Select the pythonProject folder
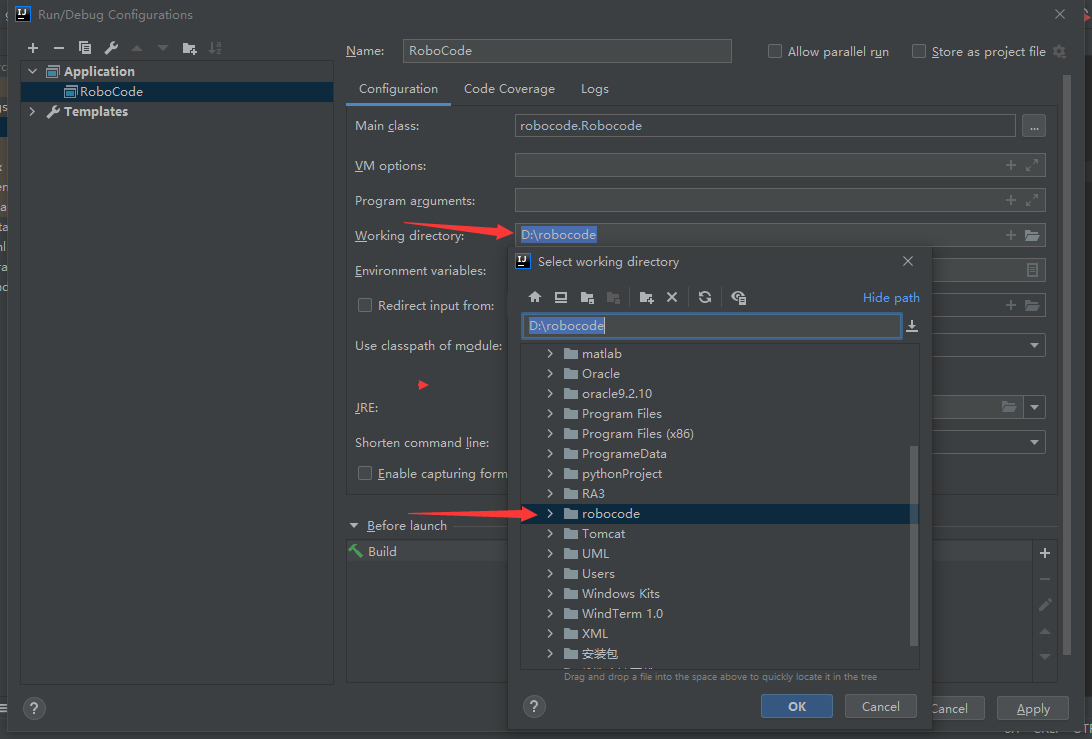The image size is (1092, 739). click(622, 474)
